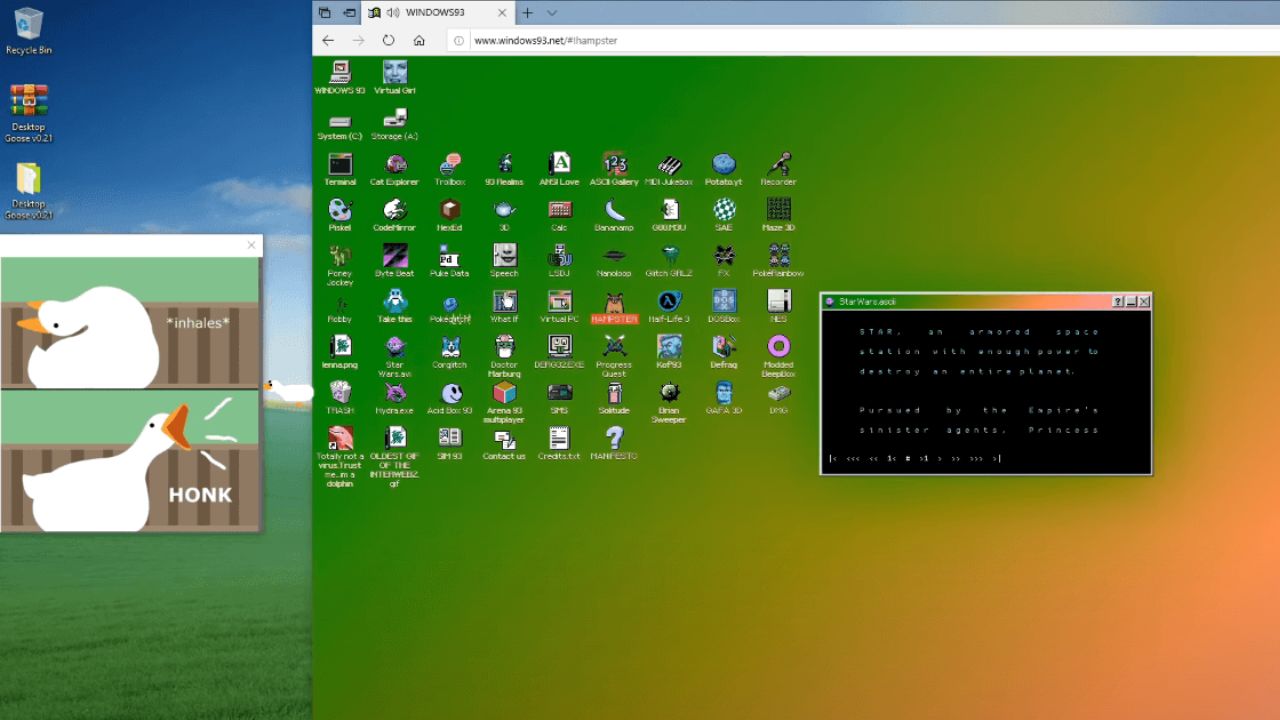Select the highlighted HAMPSTER icon
Image resolution: width=1280 pixels, height=720 pixels.
614,306
